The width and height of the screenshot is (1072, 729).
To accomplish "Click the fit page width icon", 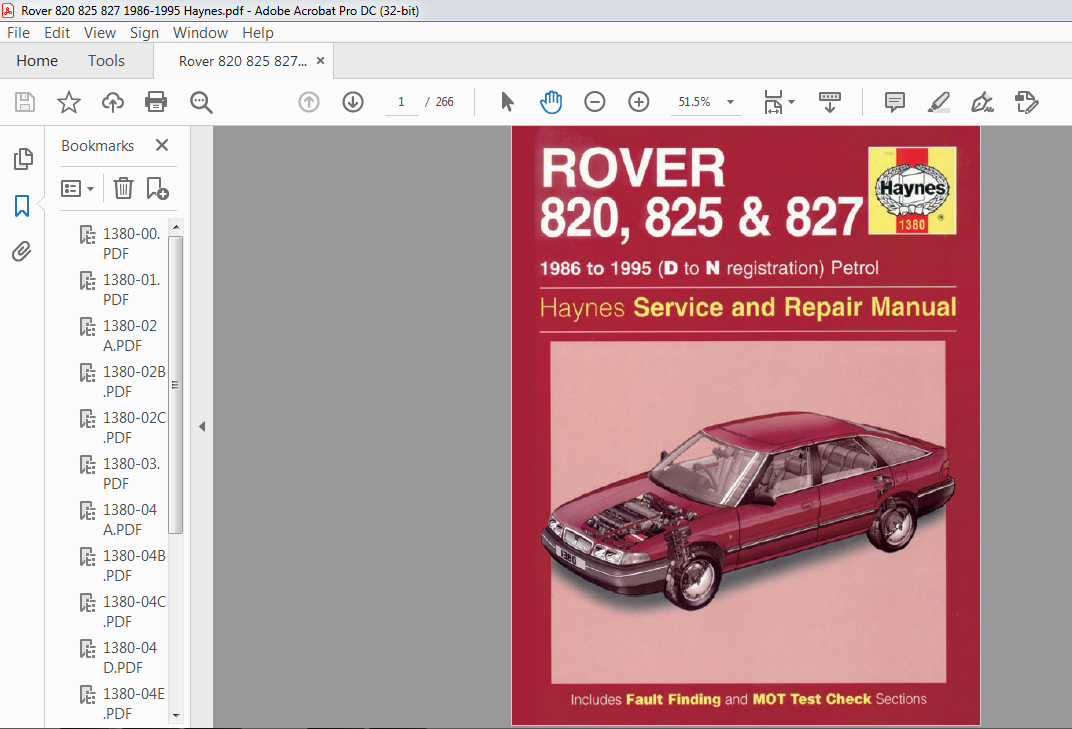I will tap(773, 102).
